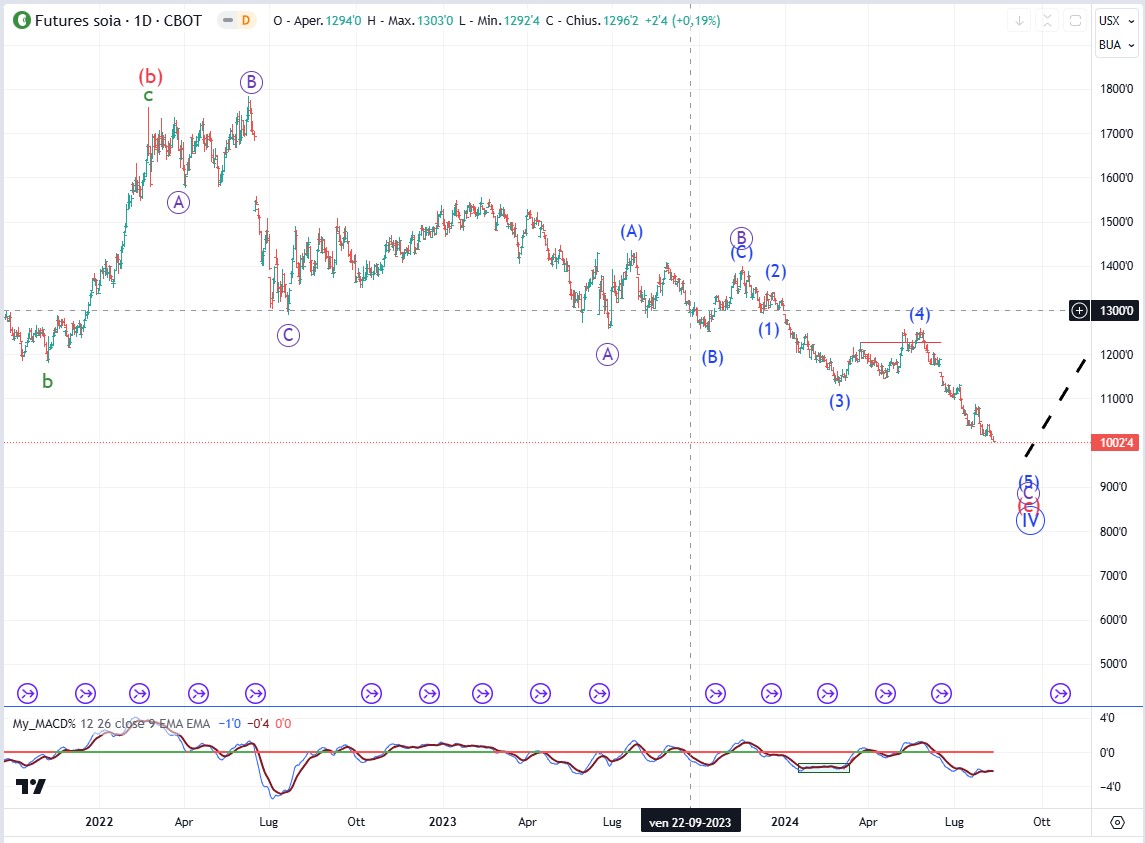Open the event marker above the 2023 label
Viewport: 1145px width, 843px height.
[x=429, y=693]
